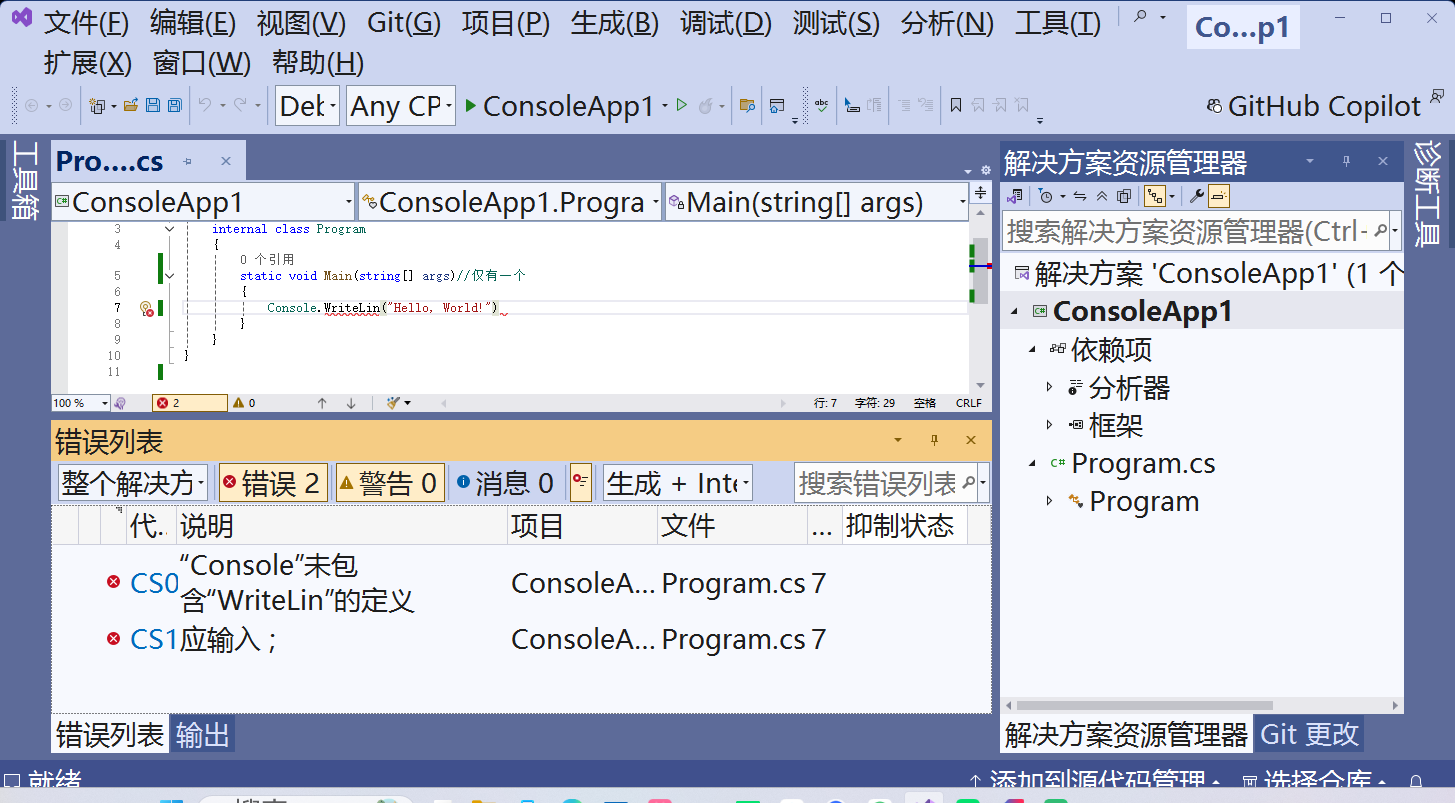Open the 调试(D) menu
The width and height of the screenshot is (1455, 803).
[x=726, y=22]
